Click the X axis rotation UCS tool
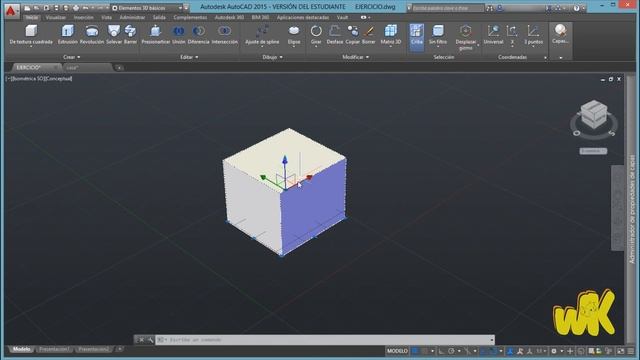This screenshot has height=360, width=640. (512, 36)
